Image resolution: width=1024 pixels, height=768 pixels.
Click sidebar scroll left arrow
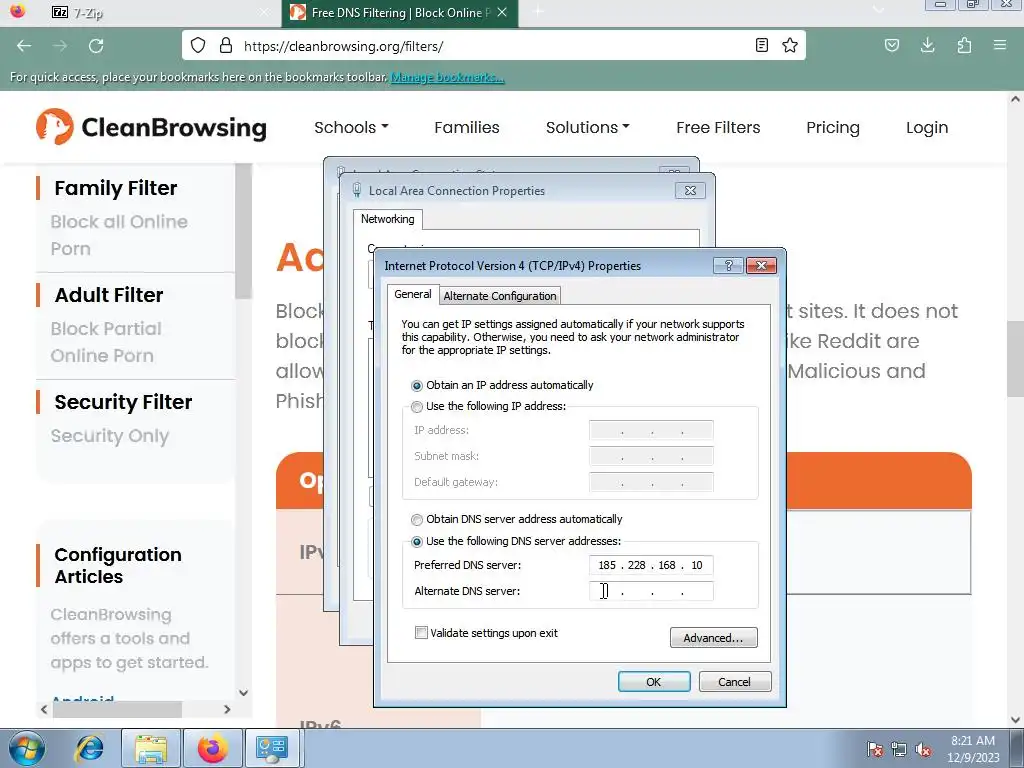click(x=44, y=709)
